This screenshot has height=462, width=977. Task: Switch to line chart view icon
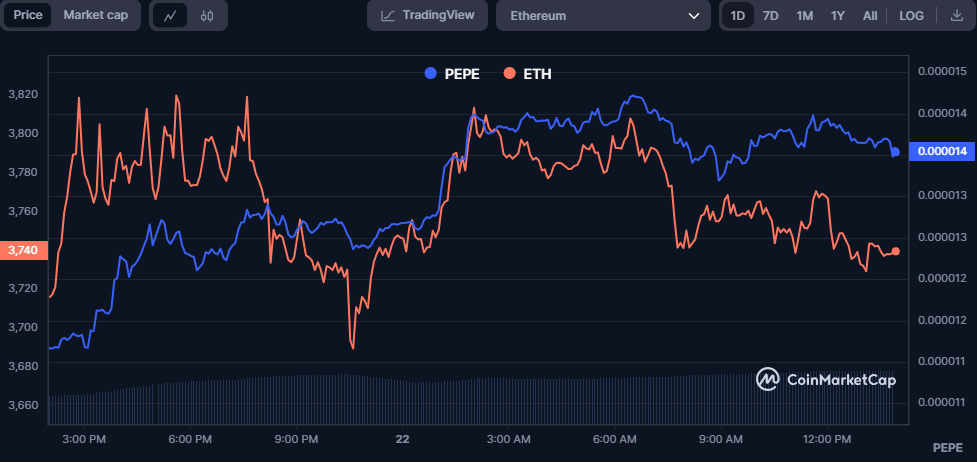click(x=170, y=16)
